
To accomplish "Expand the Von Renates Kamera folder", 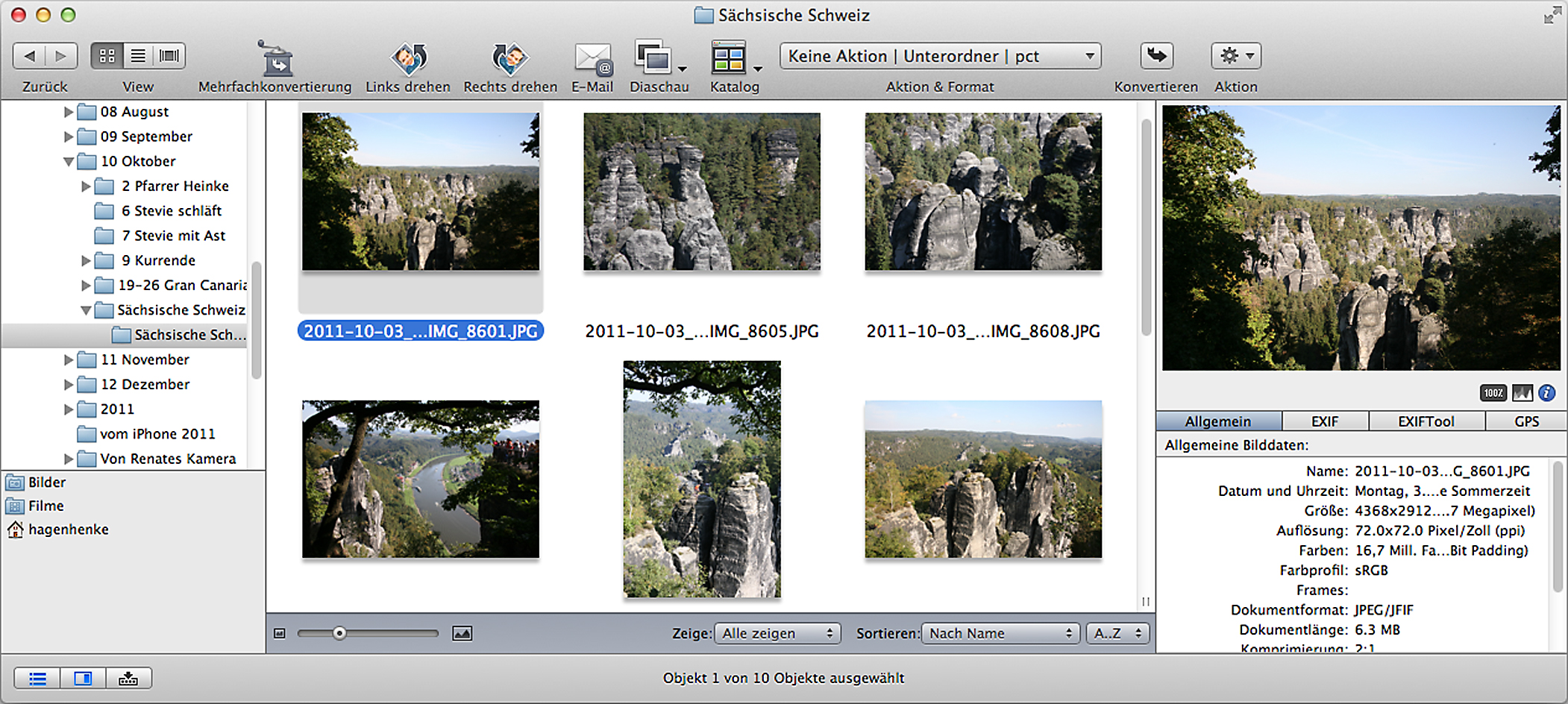I will pos(69,459).
